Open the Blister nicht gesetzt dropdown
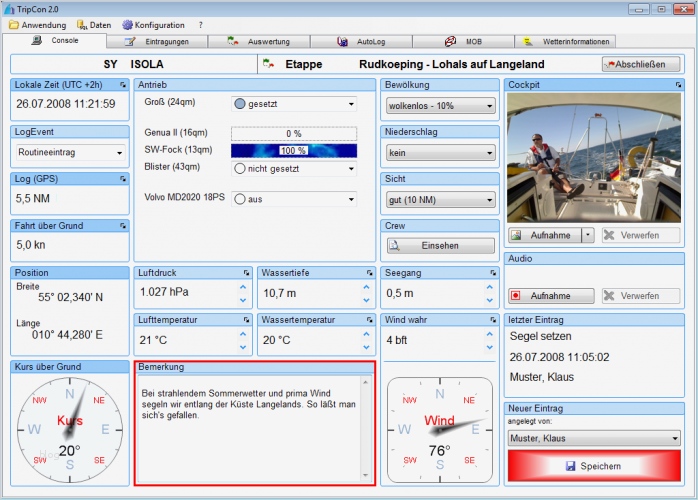The width and height of the screenshot is (698, 500). [x=294, y=169]
